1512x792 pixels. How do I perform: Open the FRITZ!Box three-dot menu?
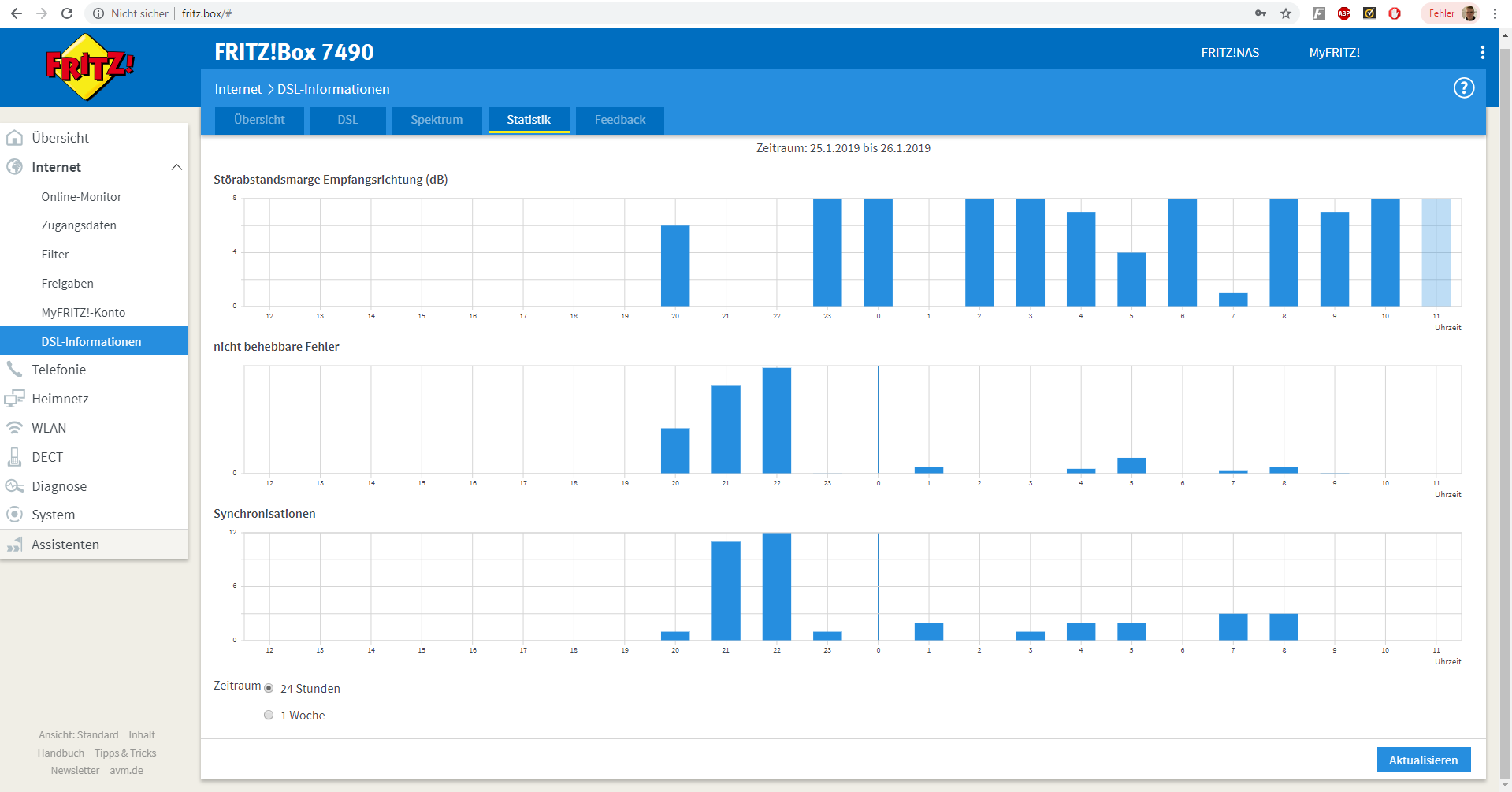click(x=1482, y=52)
